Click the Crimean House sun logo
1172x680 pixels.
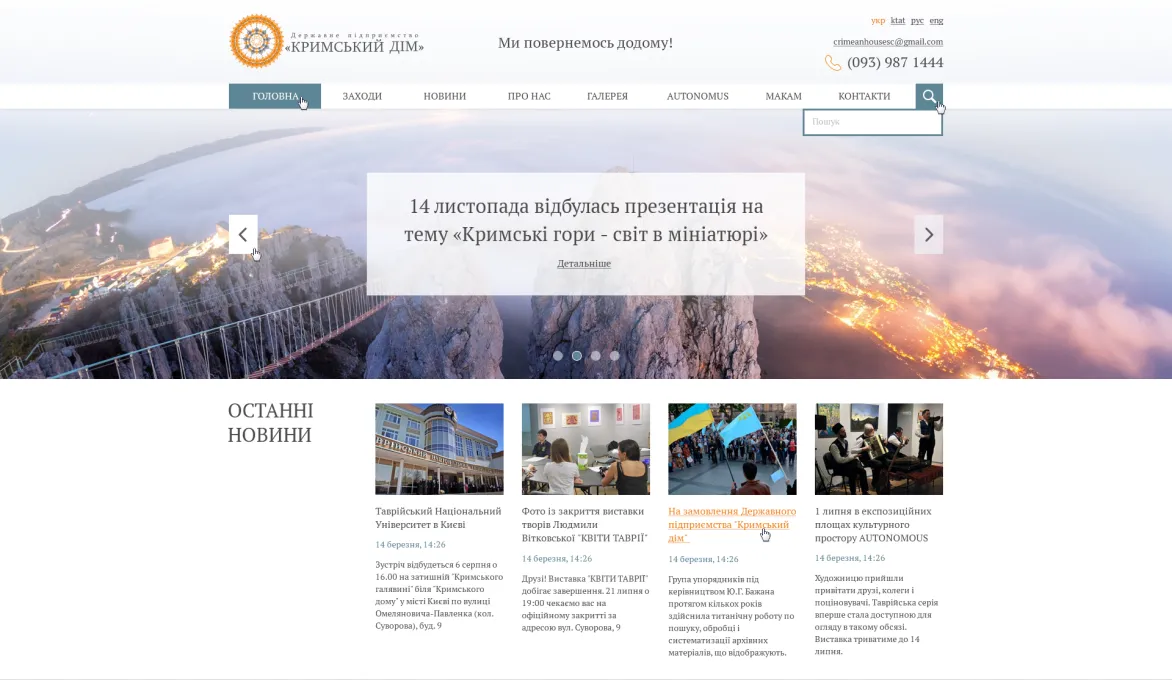[x=256, y=41]
